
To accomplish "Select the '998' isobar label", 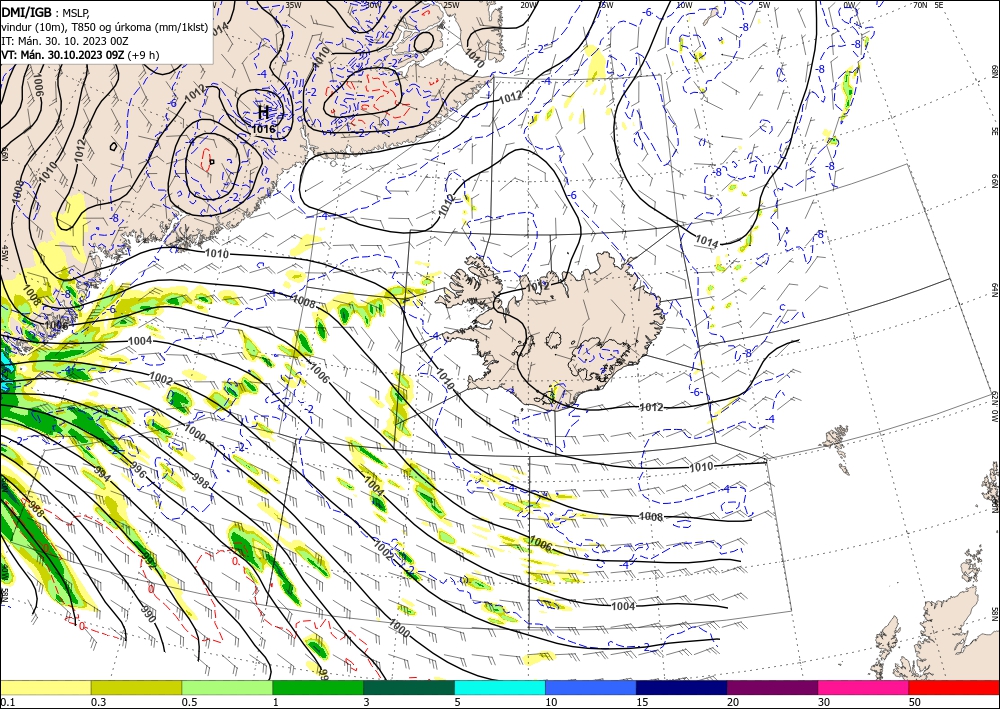I will point(200,483).
